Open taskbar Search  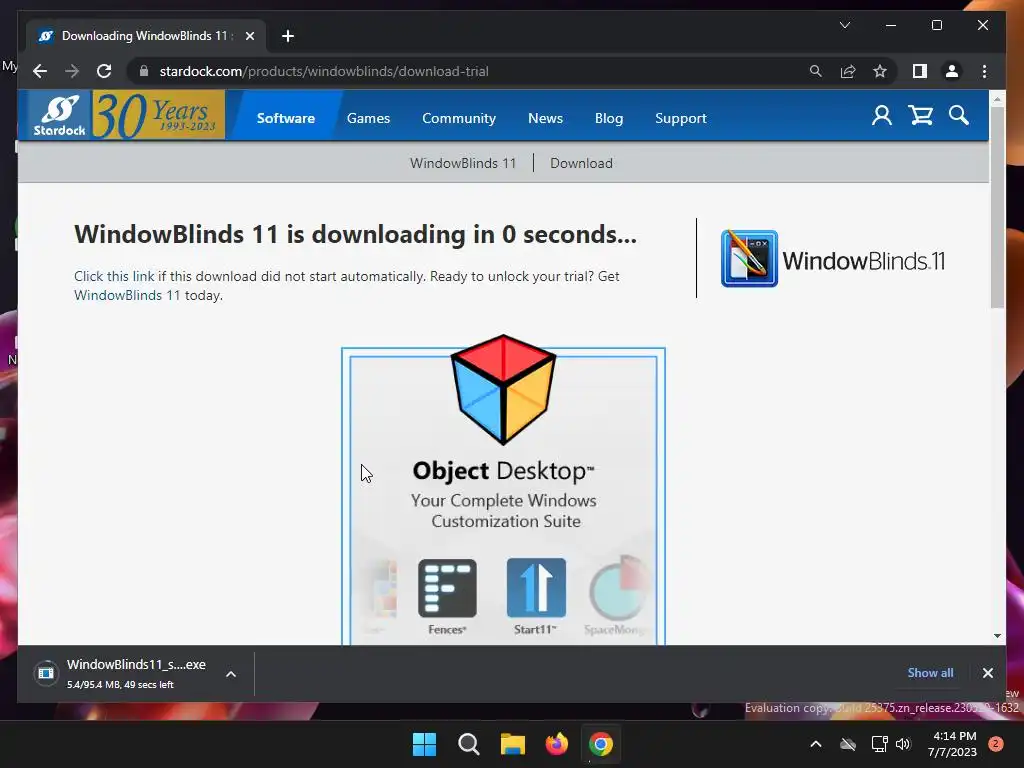pyautogui.click(x=468, y=744)
